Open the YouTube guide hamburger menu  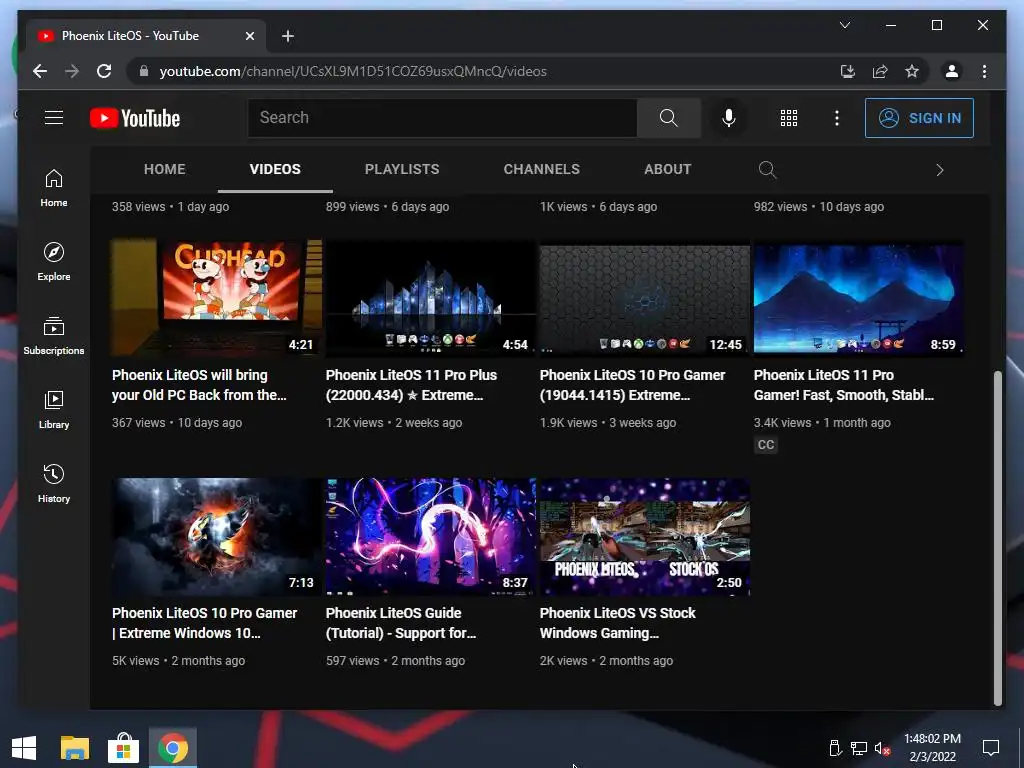pyautogui.click(x=54, y=118)
